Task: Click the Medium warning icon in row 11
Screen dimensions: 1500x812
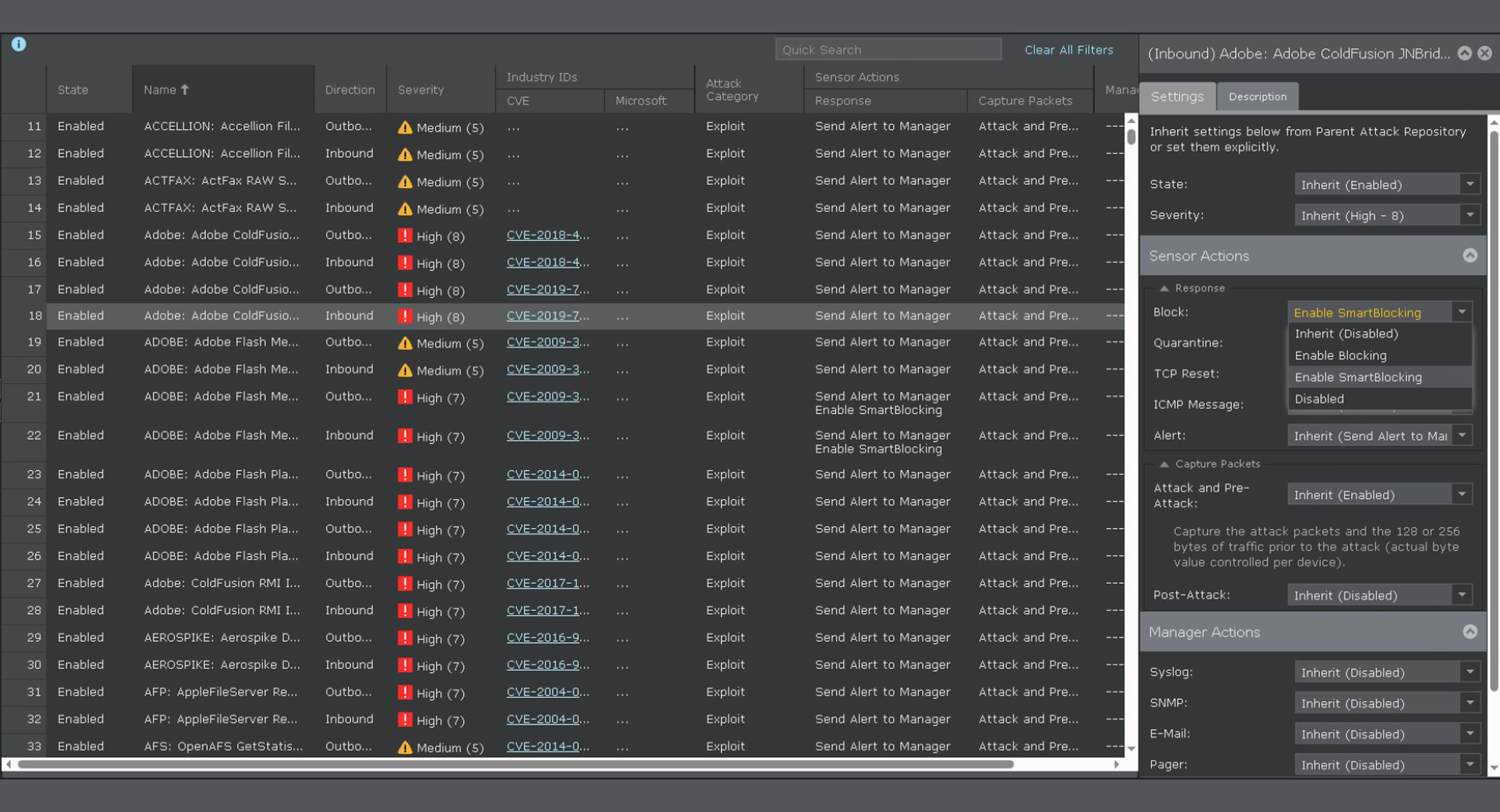Action: tap(405, 127)
